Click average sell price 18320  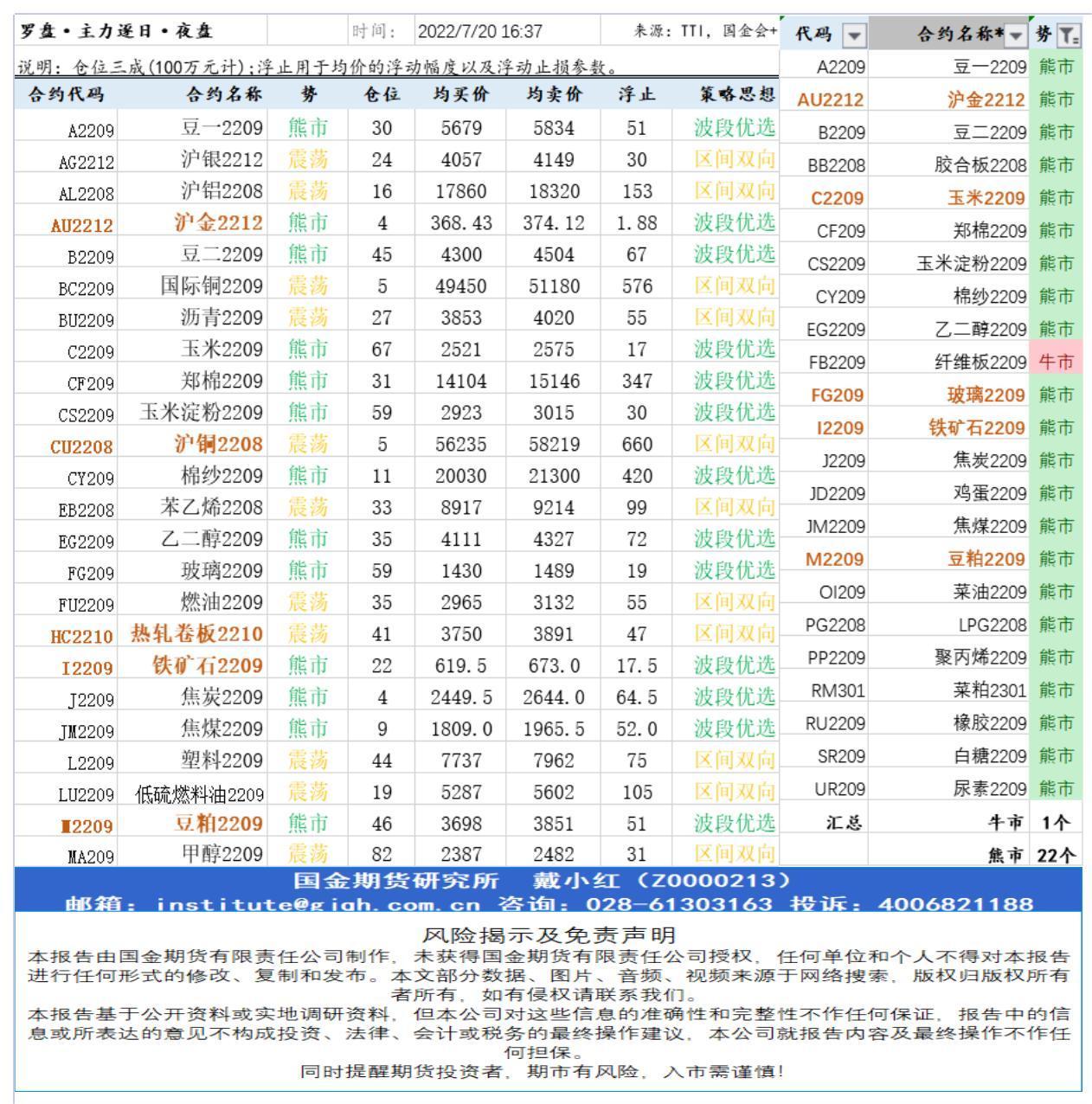554,192
